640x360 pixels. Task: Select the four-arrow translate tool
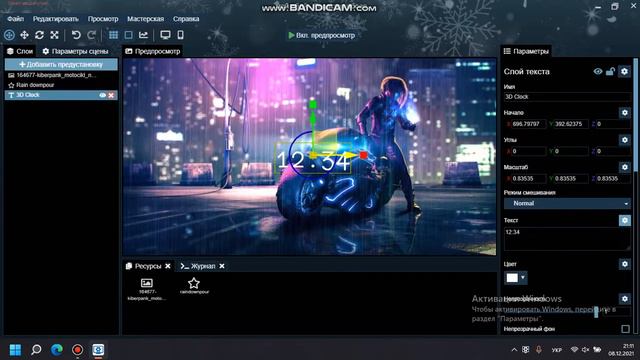click(24, 35)
